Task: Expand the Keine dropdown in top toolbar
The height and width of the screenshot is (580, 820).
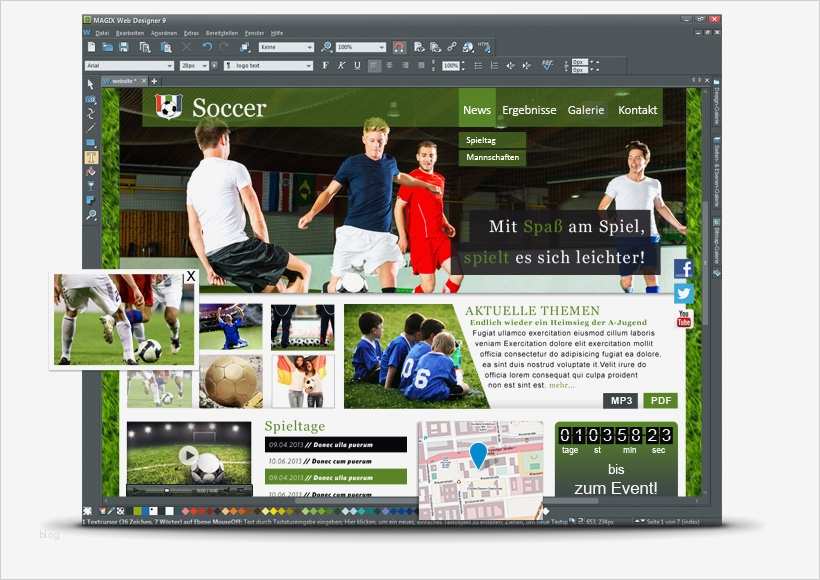Action: [286, 47]
